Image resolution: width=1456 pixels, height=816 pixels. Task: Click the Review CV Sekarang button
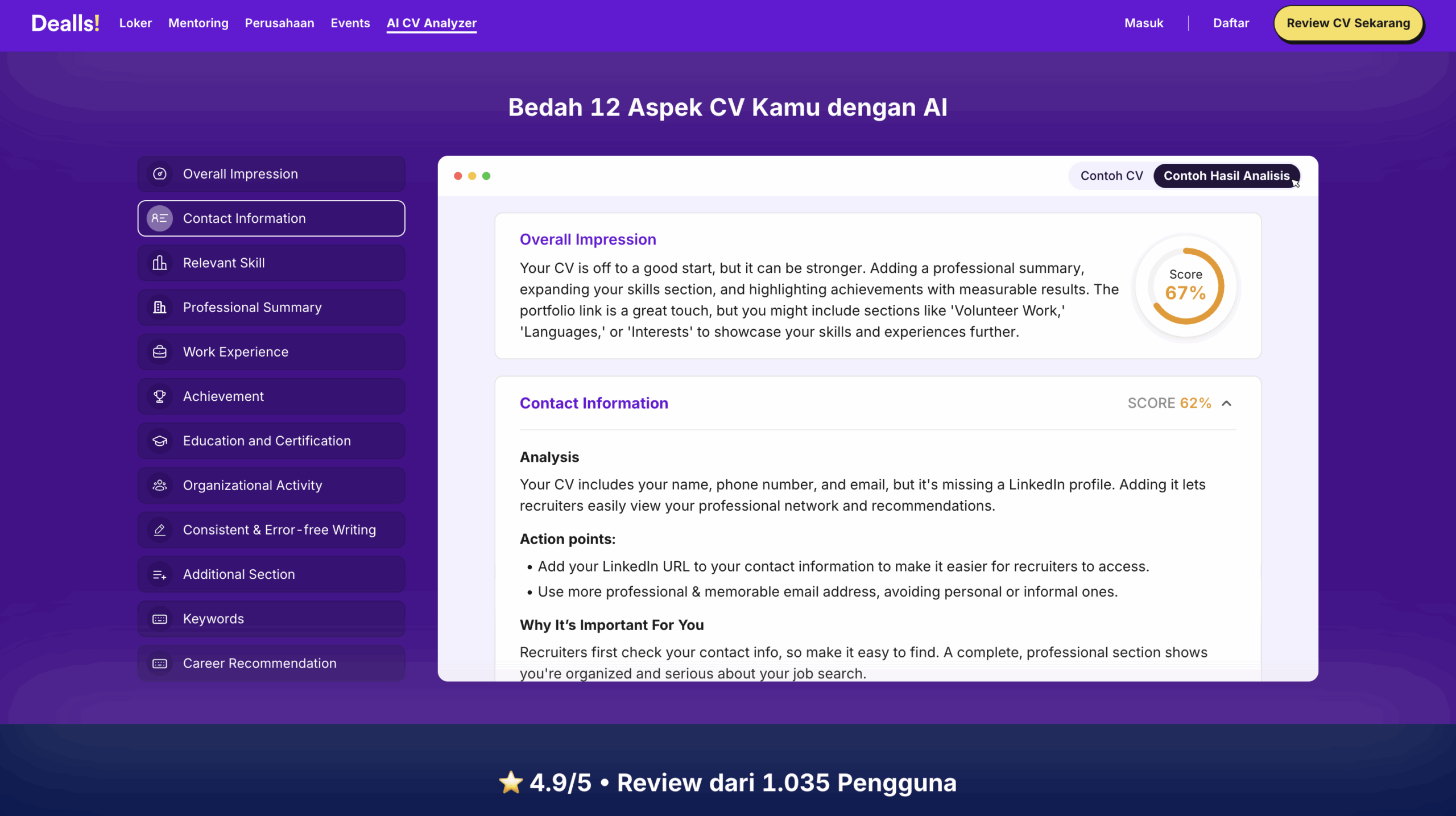1349,23
